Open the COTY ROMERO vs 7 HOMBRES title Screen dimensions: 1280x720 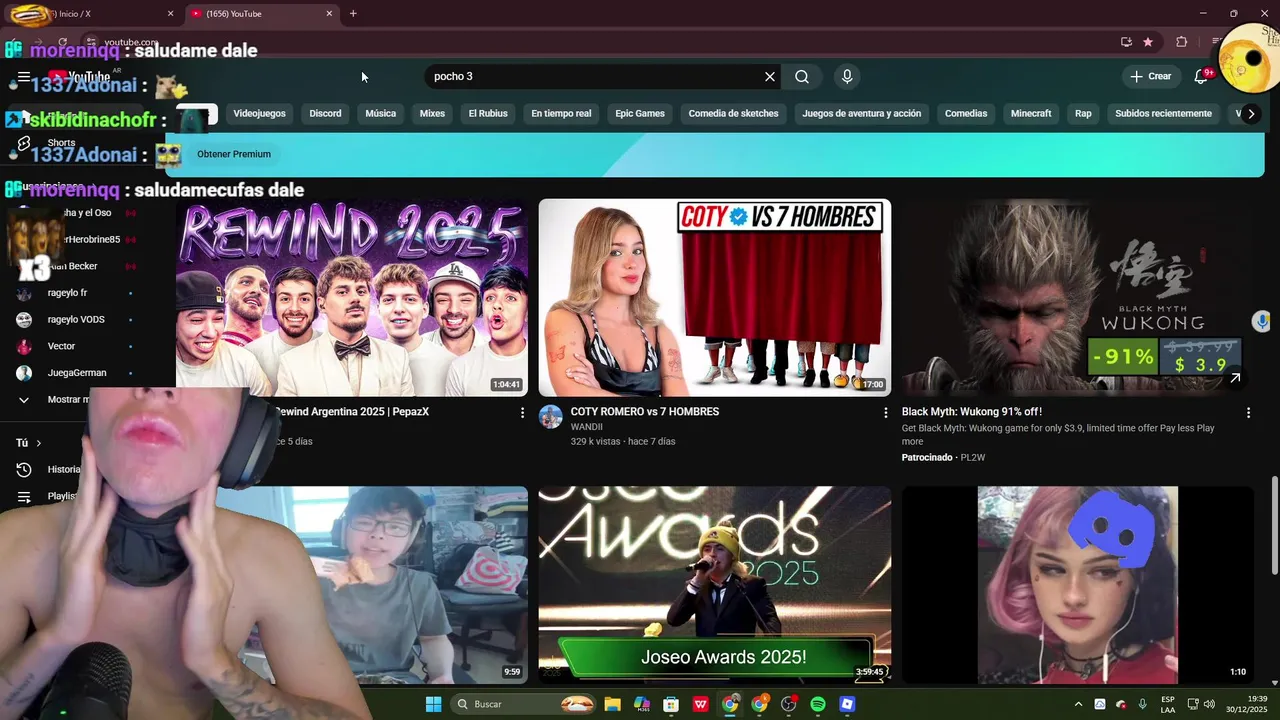645,411
